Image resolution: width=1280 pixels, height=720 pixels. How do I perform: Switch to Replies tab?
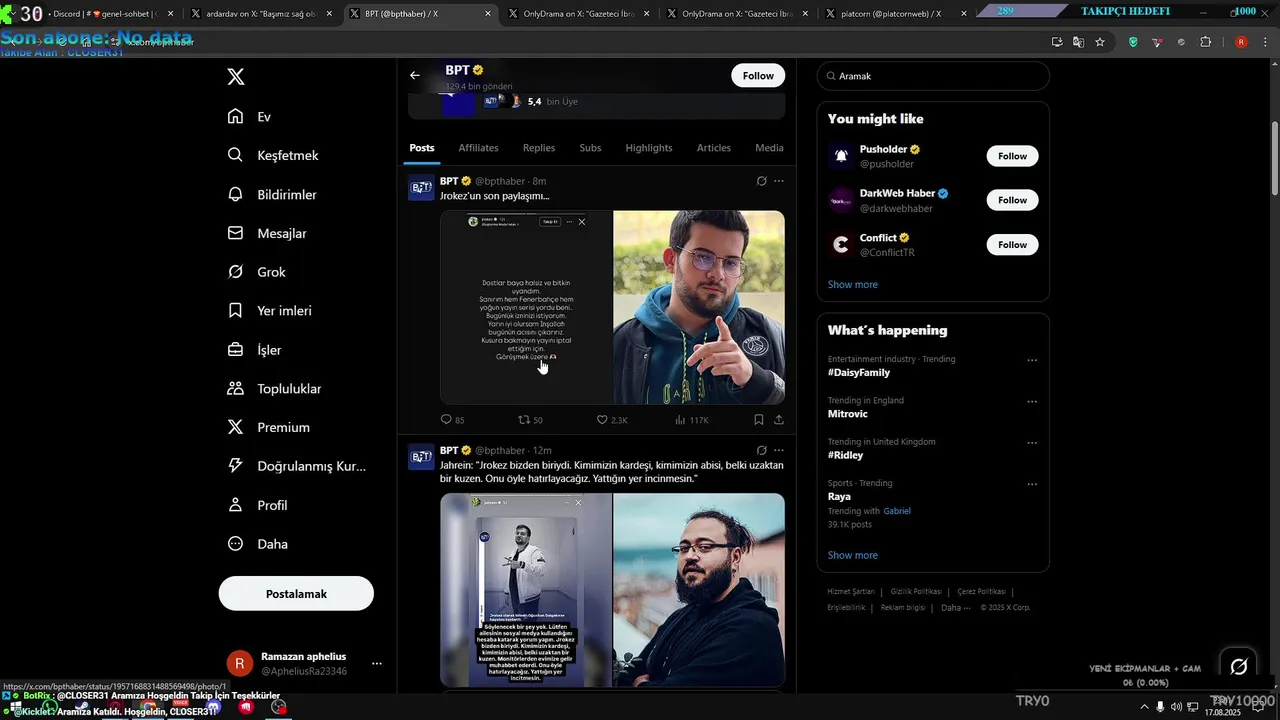[539, 148]
